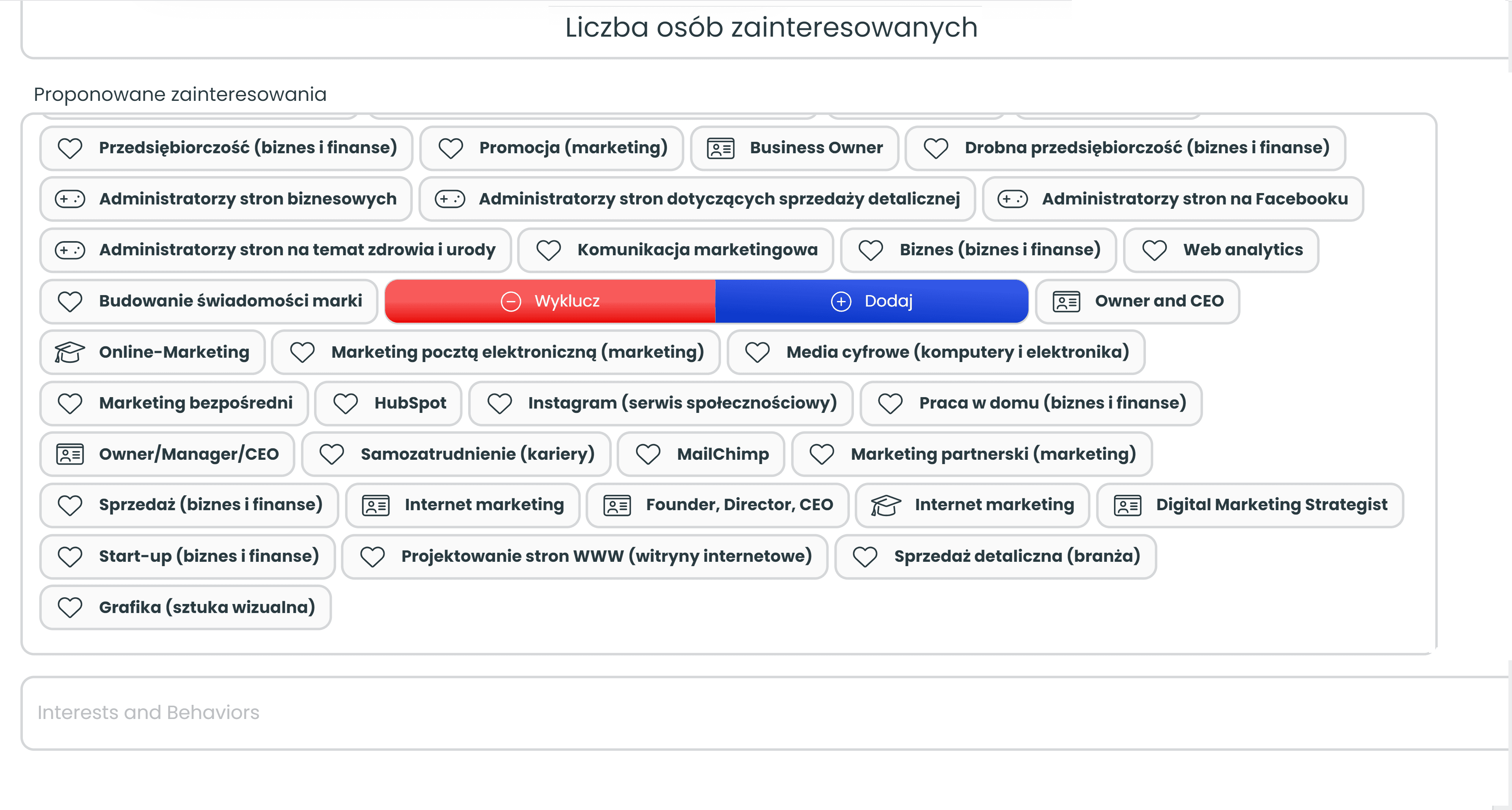Click the blue Dodaj button
Screen dimensions: 1512x810
(872, 301)
